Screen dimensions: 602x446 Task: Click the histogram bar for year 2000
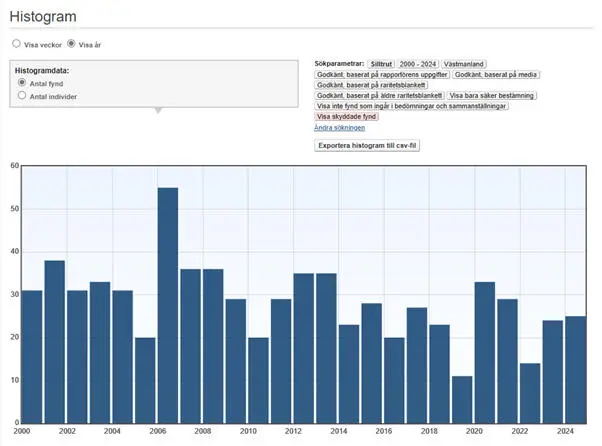pos(32,356)
